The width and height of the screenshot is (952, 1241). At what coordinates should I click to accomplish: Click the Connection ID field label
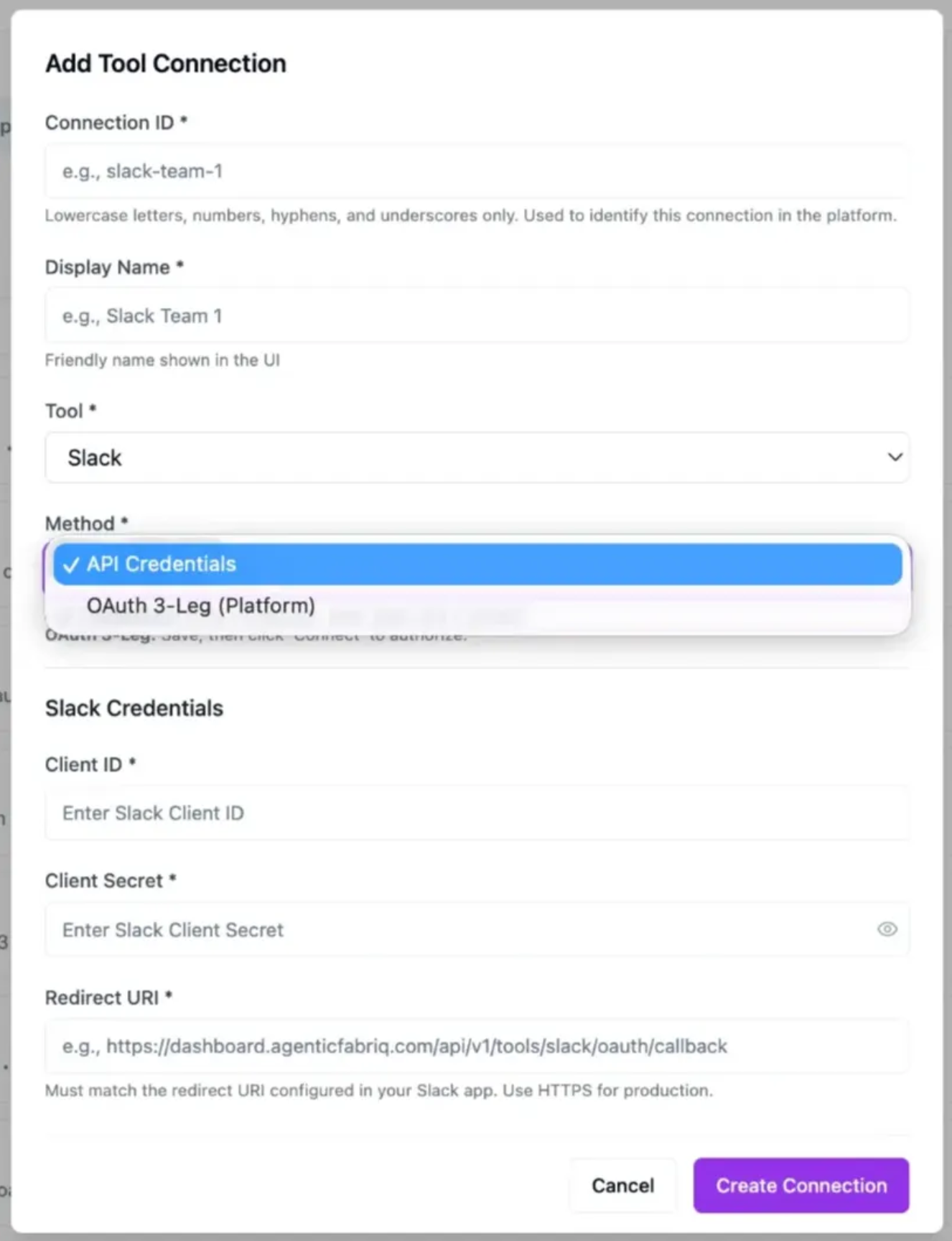[x=109, y=123]
